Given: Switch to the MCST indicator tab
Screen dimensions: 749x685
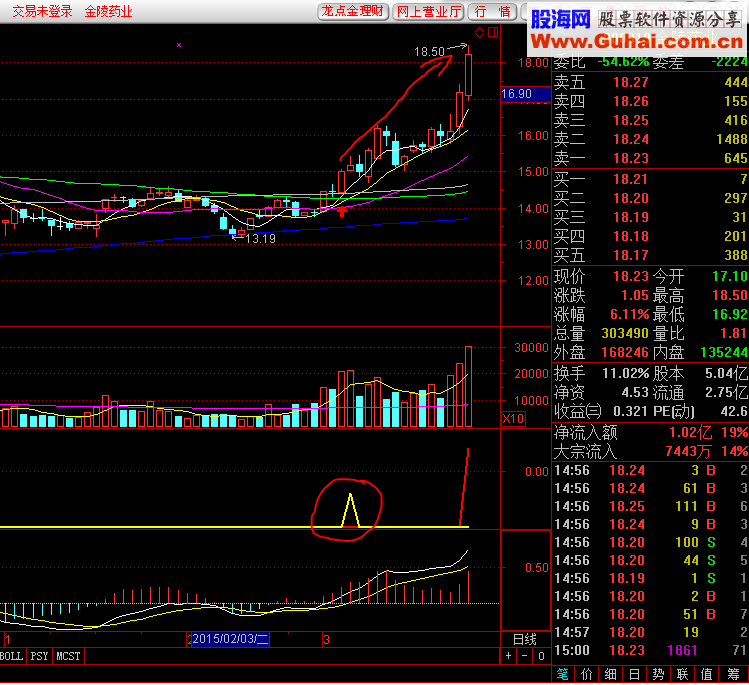Looking at the screenshot, I should [x=68, y=656].
